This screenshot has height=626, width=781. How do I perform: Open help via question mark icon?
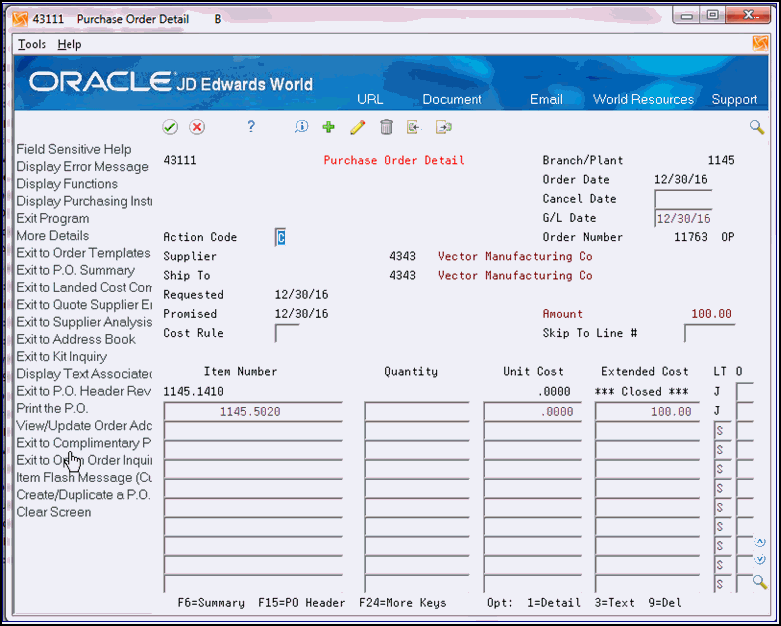click(x=251, y=126)
